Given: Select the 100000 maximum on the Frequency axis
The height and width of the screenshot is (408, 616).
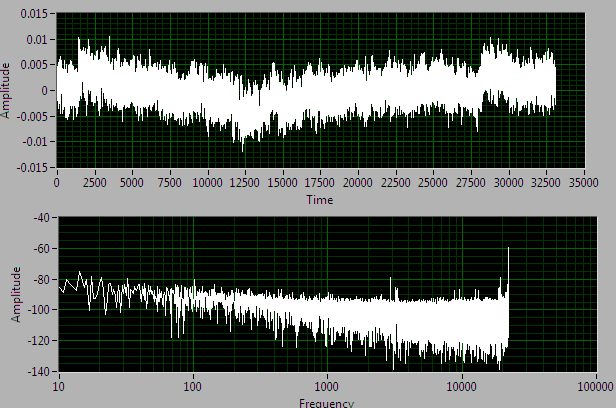Looking at the screenshot, I should [x=596, y=386].
